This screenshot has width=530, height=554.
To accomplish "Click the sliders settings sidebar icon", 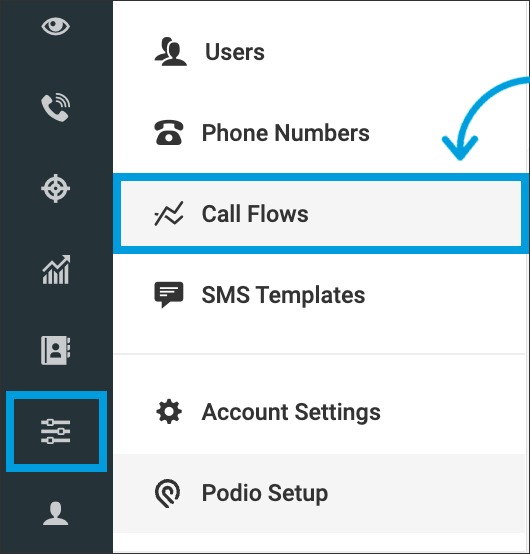I will pos(56,431).
